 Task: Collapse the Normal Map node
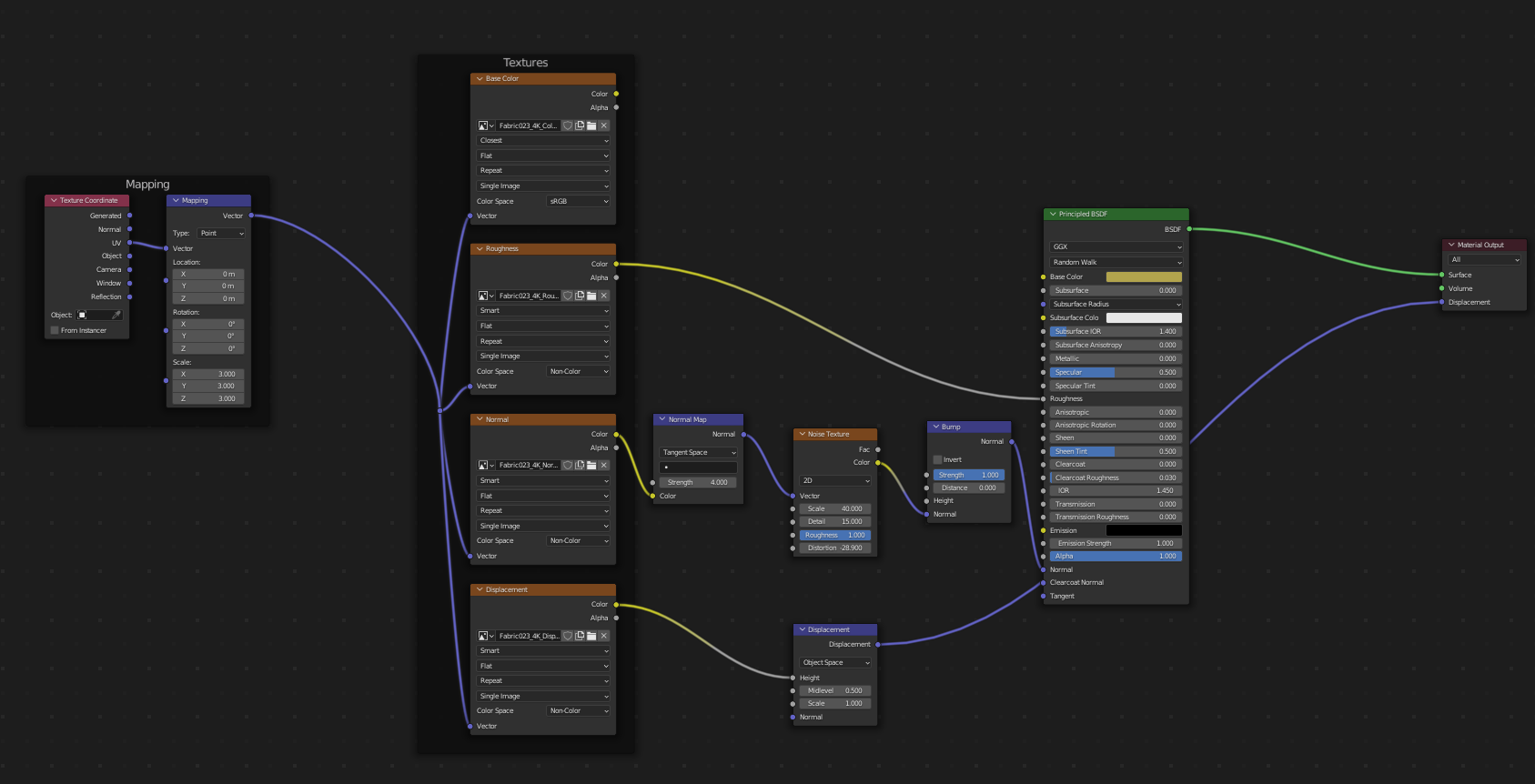tap(662, 419)
